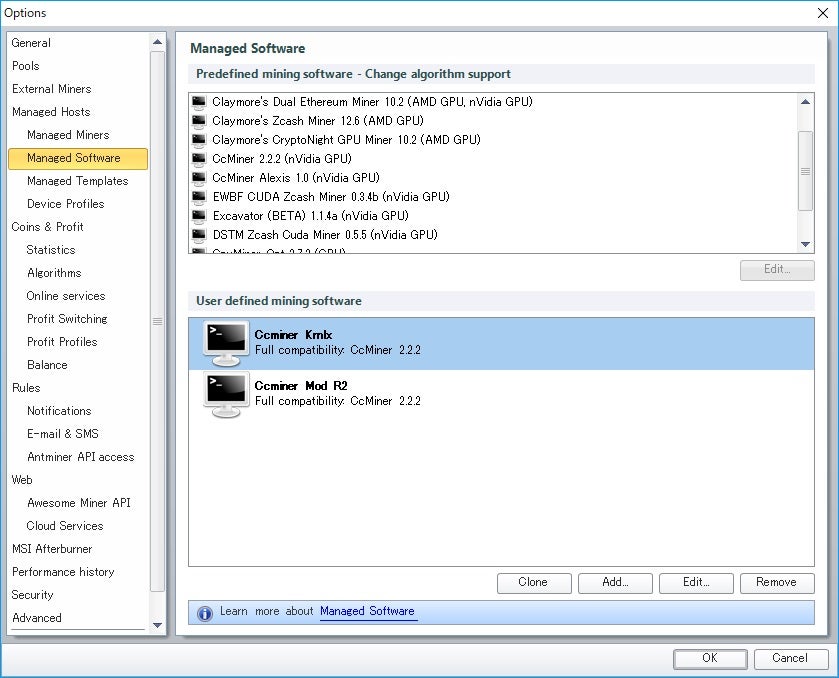Screen dimensions: 839x678
Task: Click the sidebar scrollbar up arrow
Action: click(x=157, y=42)
